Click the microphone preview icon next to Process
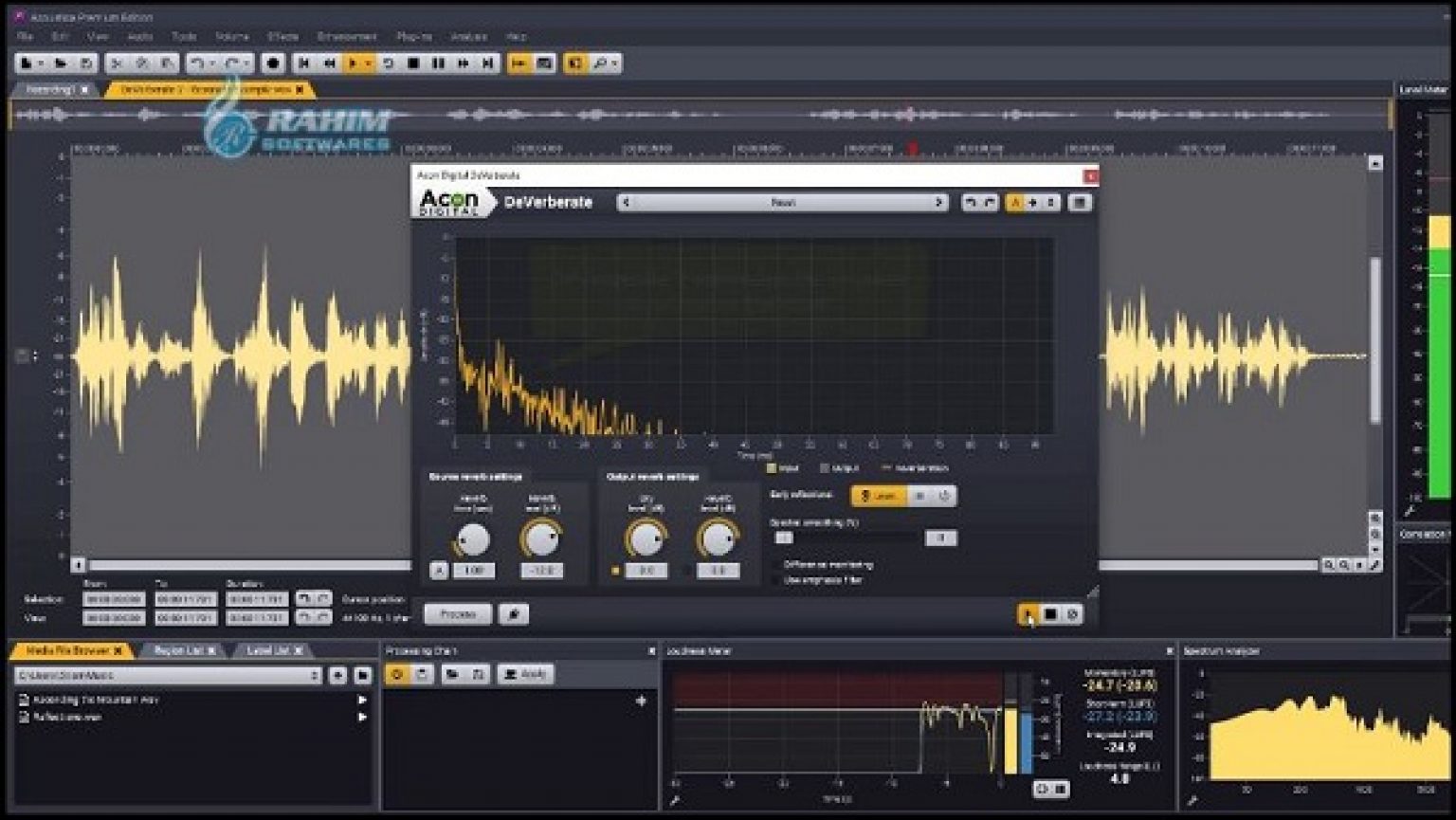The width and height of the screenshot is (1456, 820). click(513, 613)
